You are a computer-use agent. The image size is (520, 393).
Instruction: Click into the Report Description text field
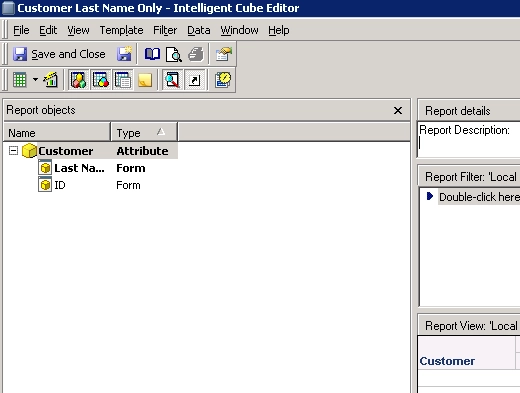point(469,139)
